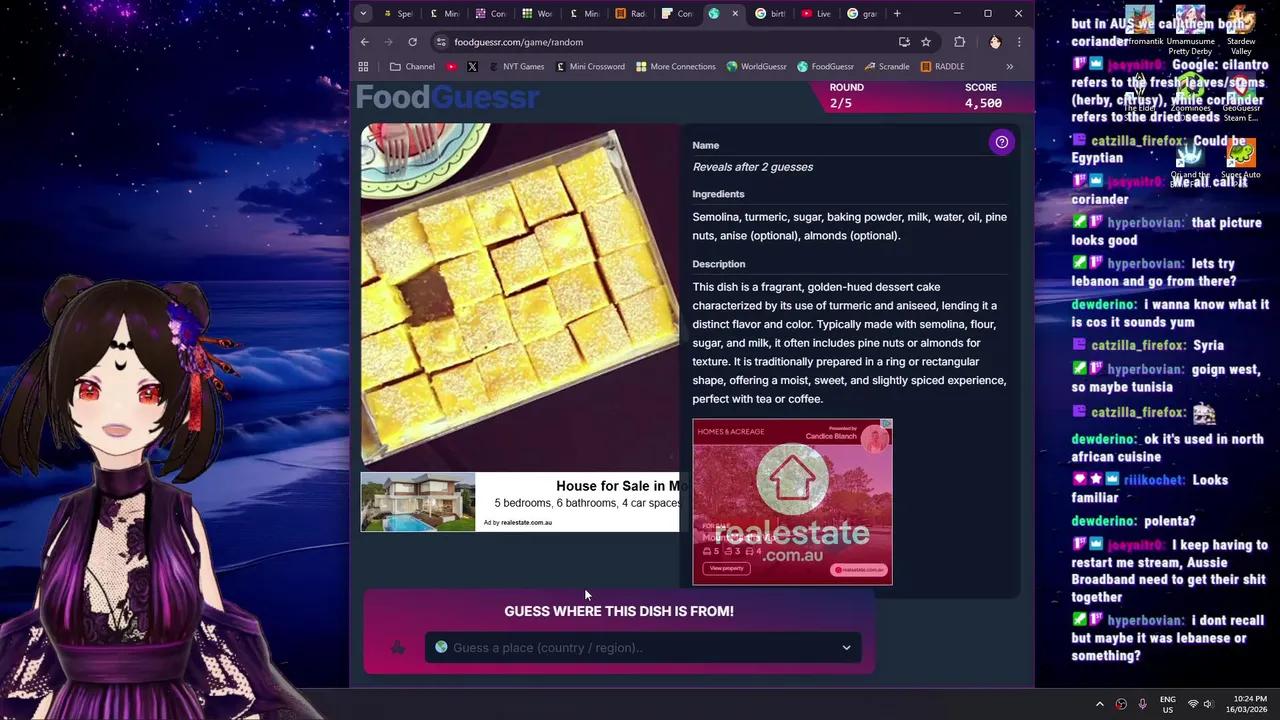Screen dimensions: 1280x720
Task: Click the OBS icon in the system tray
Action: (1121, 704)
